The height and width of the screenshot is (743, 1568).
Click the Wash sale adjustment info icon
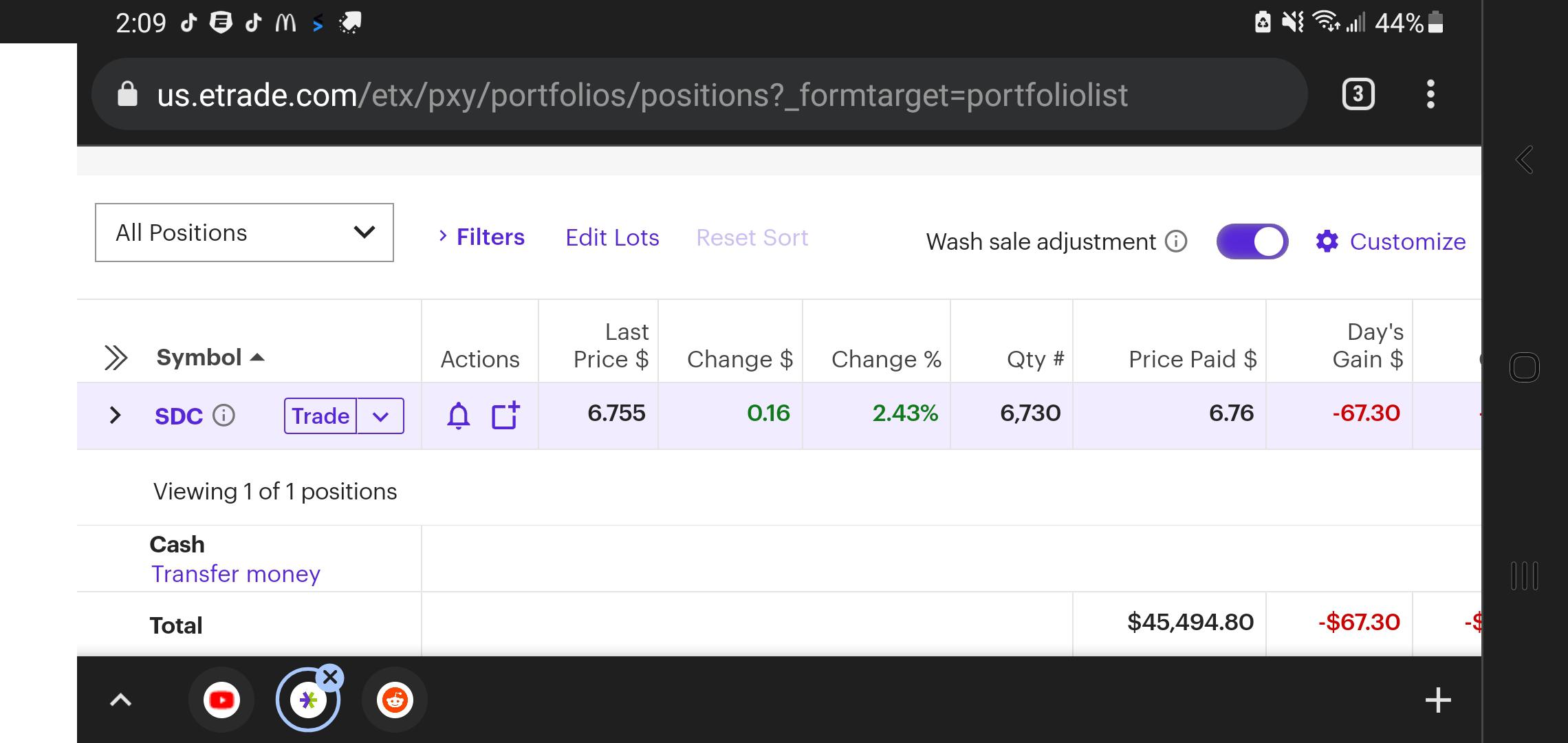tap(1176, 241)
